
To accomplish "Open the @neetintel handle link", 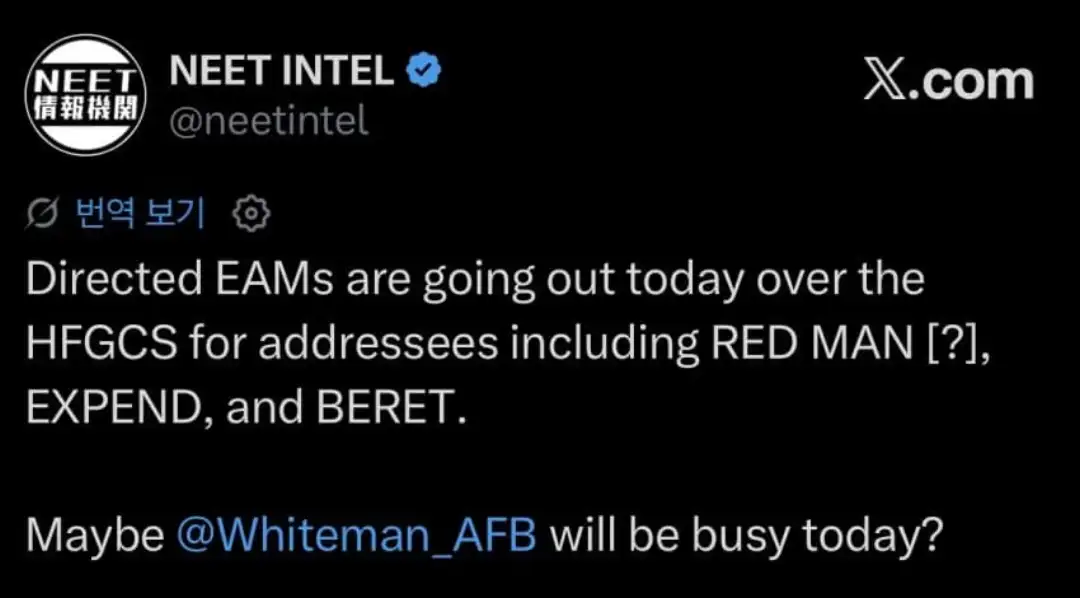I will tap(270, 121).
